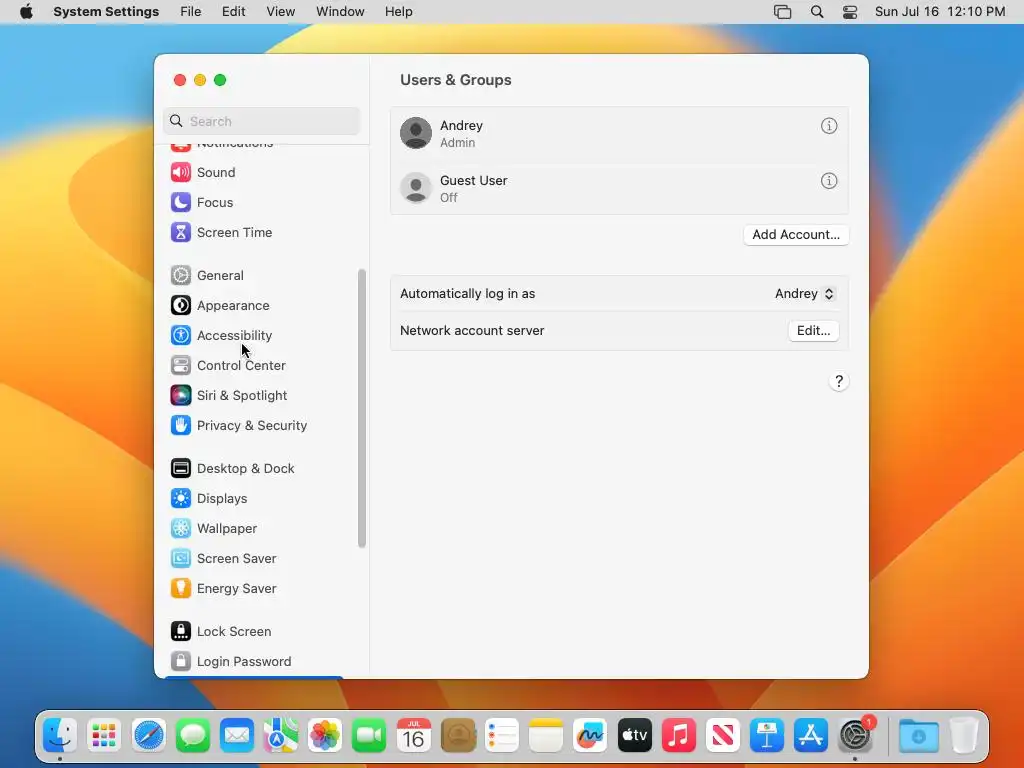The width and height of the screenshot is (1024, 768).
Task: Launch FaceTime from the Dock
Action: point(369,735)
